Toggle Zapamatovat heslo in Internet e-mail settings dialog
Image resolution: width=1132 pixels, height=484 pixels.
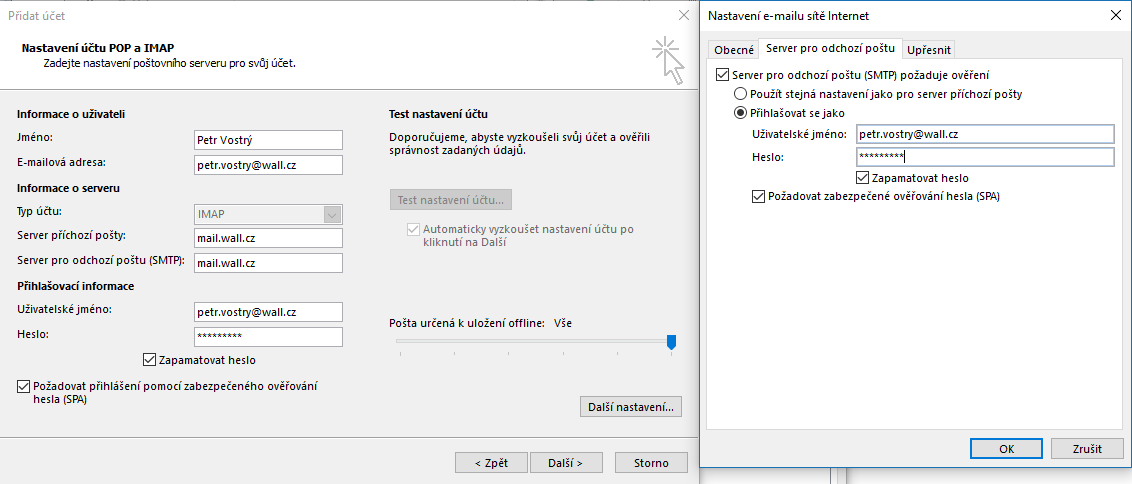pyautogui.click(x=862, y=177)
